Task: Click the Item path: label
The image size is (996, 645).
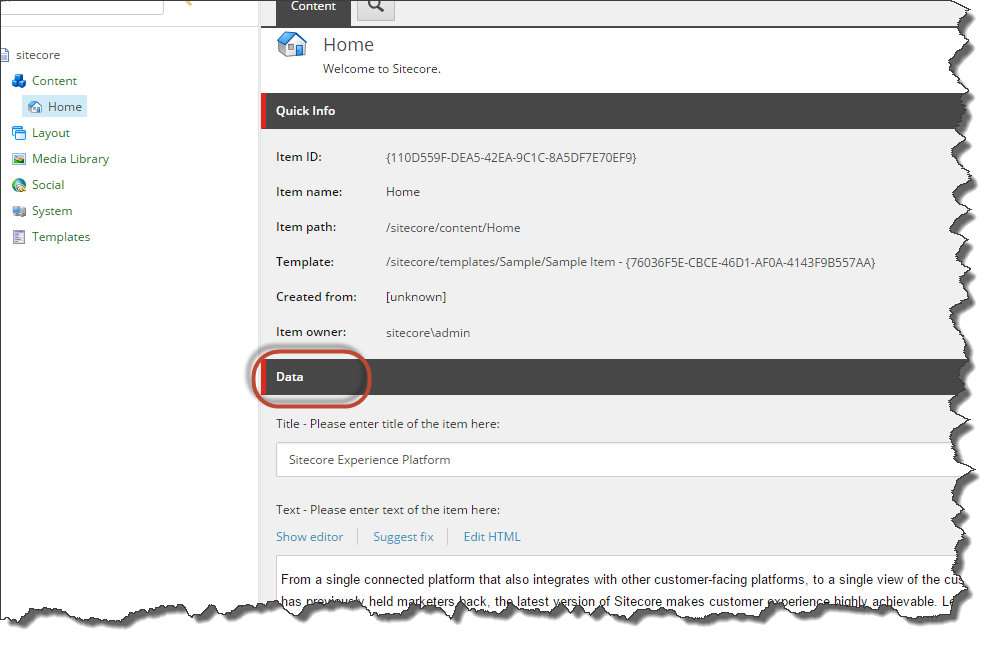Action: pos(306,227)
